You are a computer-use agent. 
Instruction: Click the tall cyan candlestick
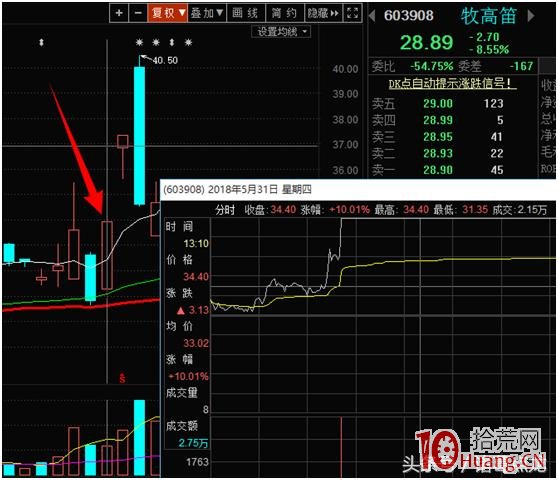coord(139,136)
